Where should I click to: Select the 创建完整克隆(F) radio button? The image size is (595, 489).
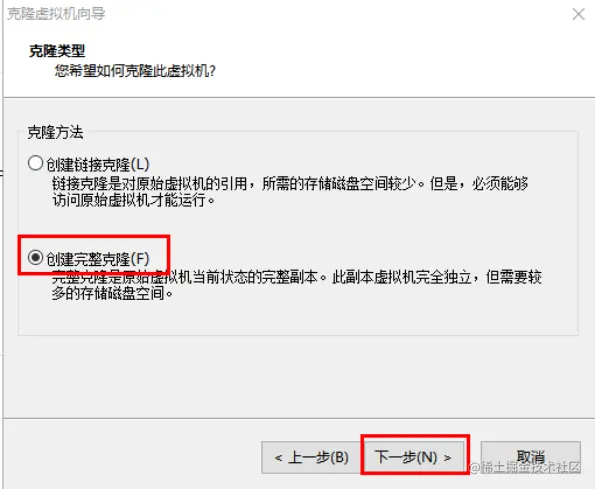coord(35,258)
